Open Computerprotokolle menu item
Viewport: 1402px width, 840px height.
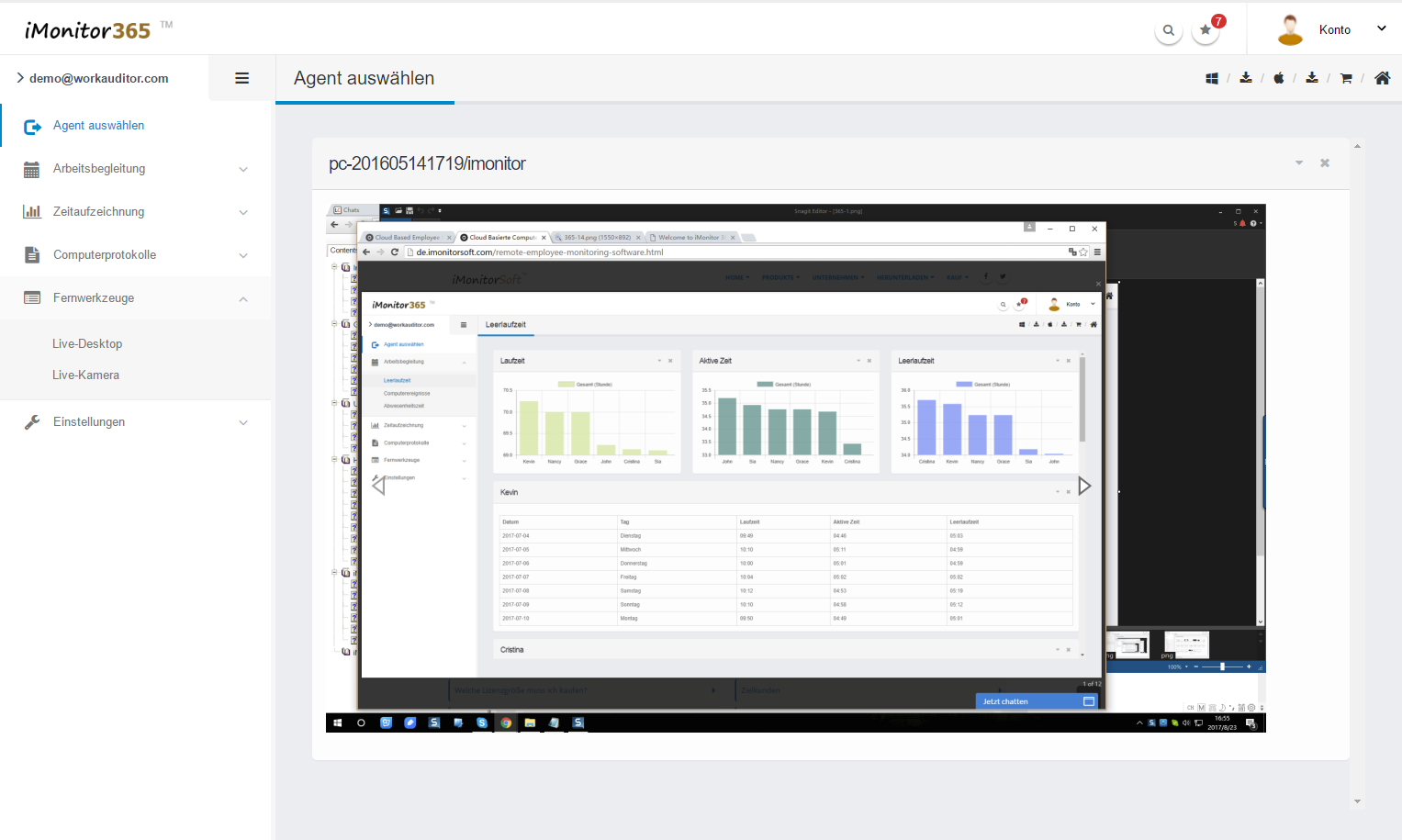tap(136, 255)
